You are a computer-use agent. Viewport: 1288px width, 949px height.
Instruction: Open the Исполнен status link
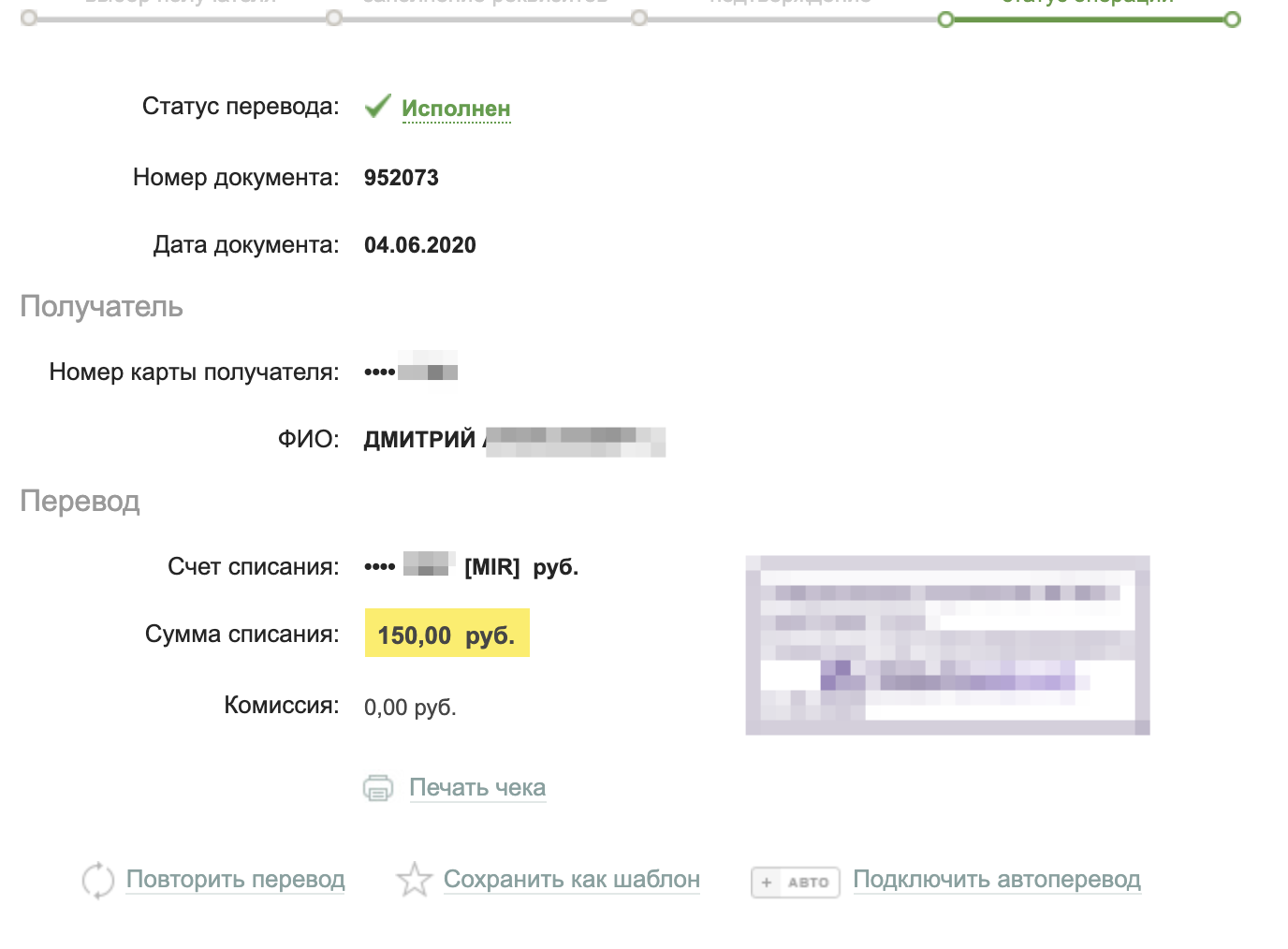click(456, 109)
